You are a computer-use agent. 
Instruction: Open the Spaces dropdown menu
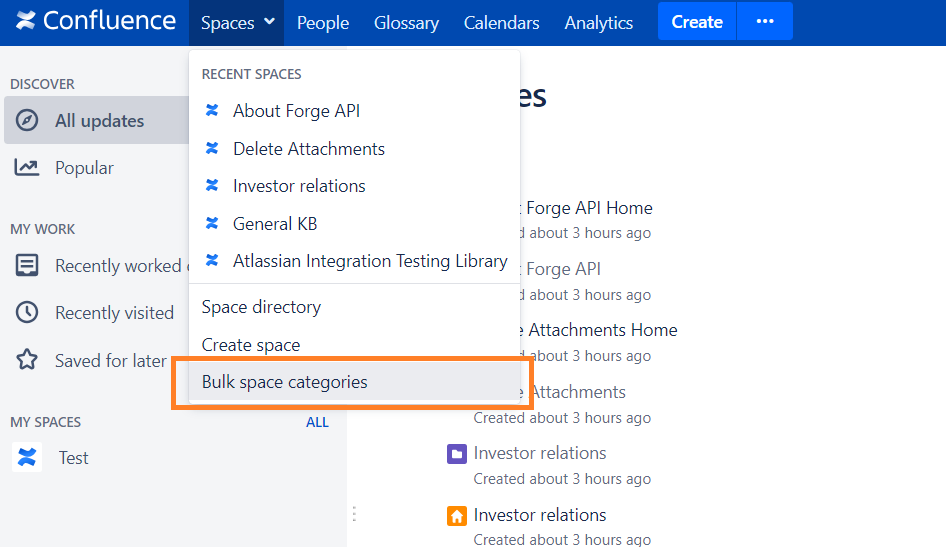236,22
